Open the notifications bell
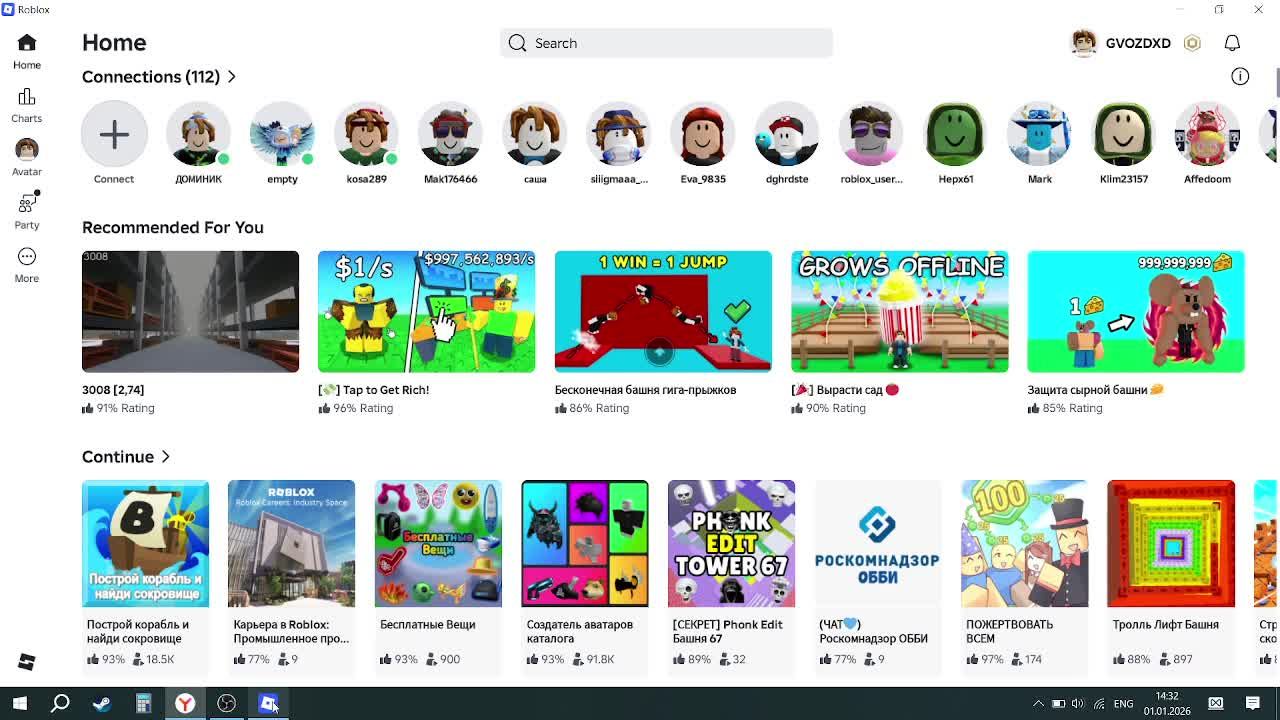The width and height of the screenshot is (1280, 720). tap(1232, 43)
